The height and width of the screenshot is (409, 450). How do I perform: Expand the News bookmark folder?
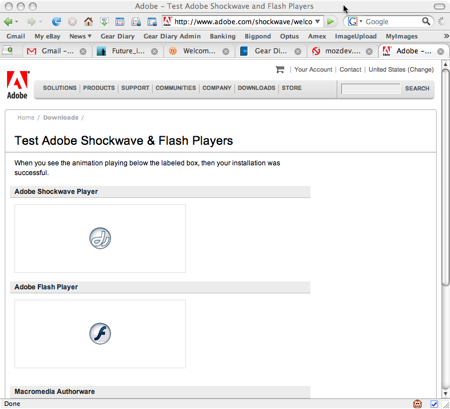click(x=80, y=36)
